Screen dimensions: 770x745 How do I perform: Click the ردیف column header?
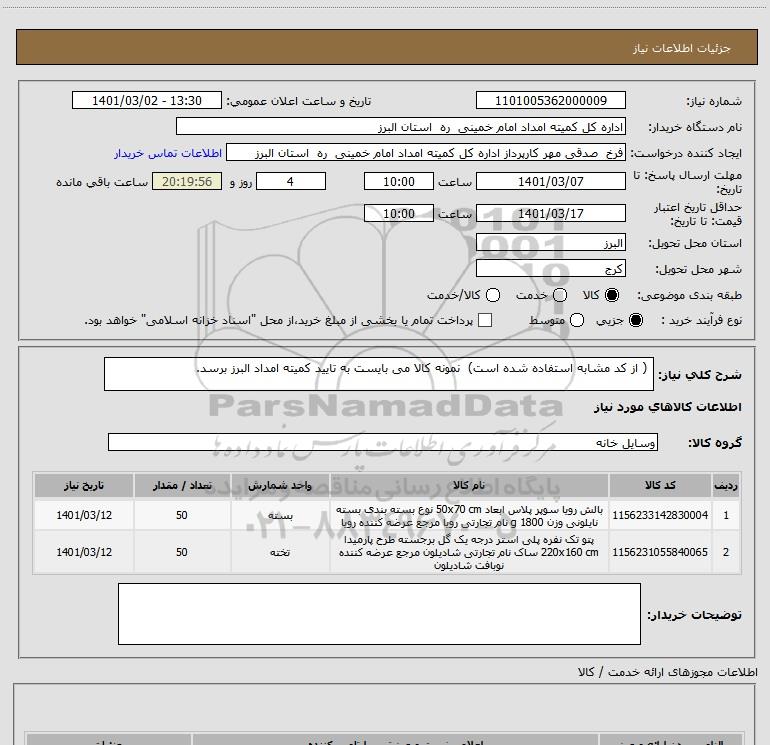coord(726,486)
